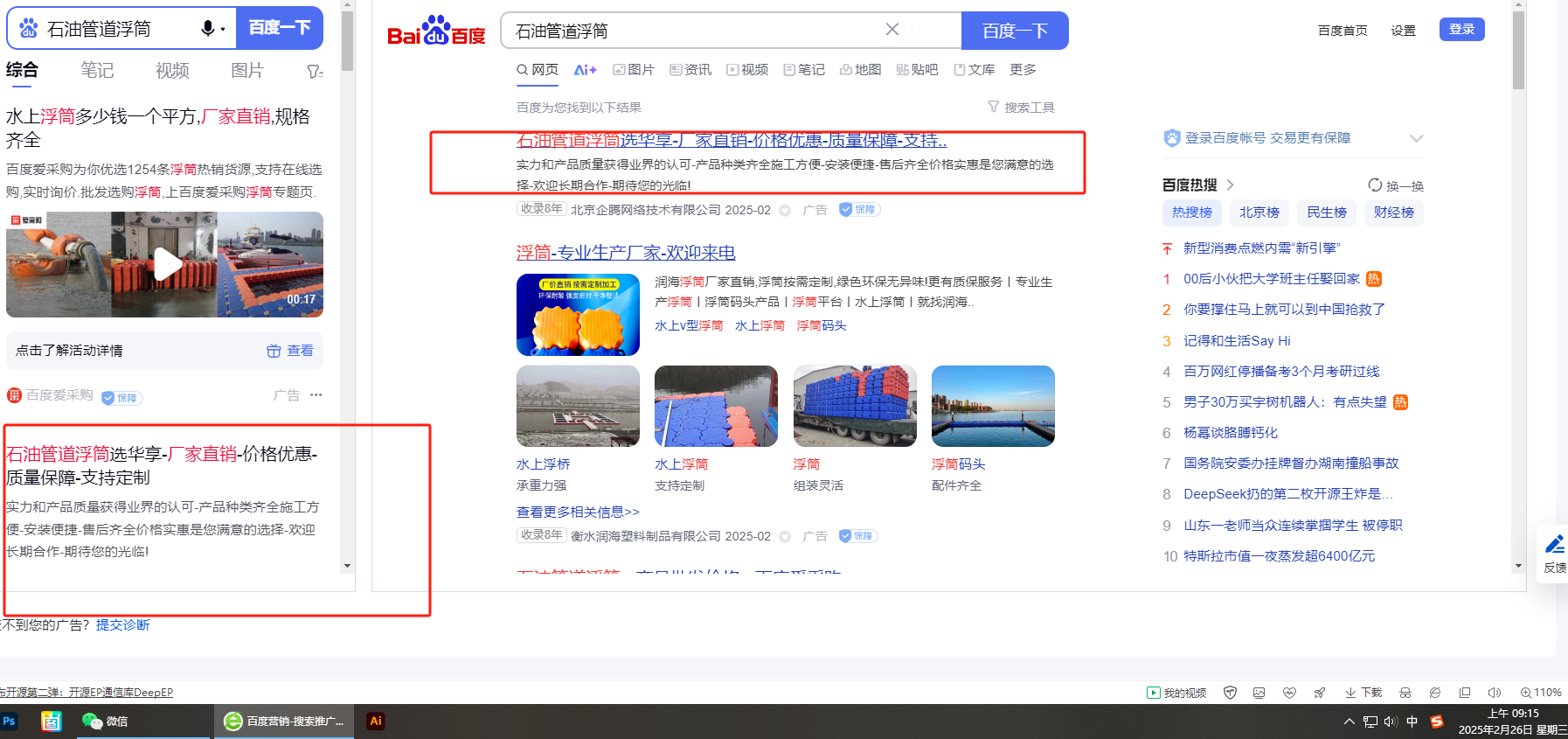Open the dropdown arrow beside the microphone
Image resolution: width=1568 pixels, height=739 pixels.
pyautogui.click(x=223, y=30)
